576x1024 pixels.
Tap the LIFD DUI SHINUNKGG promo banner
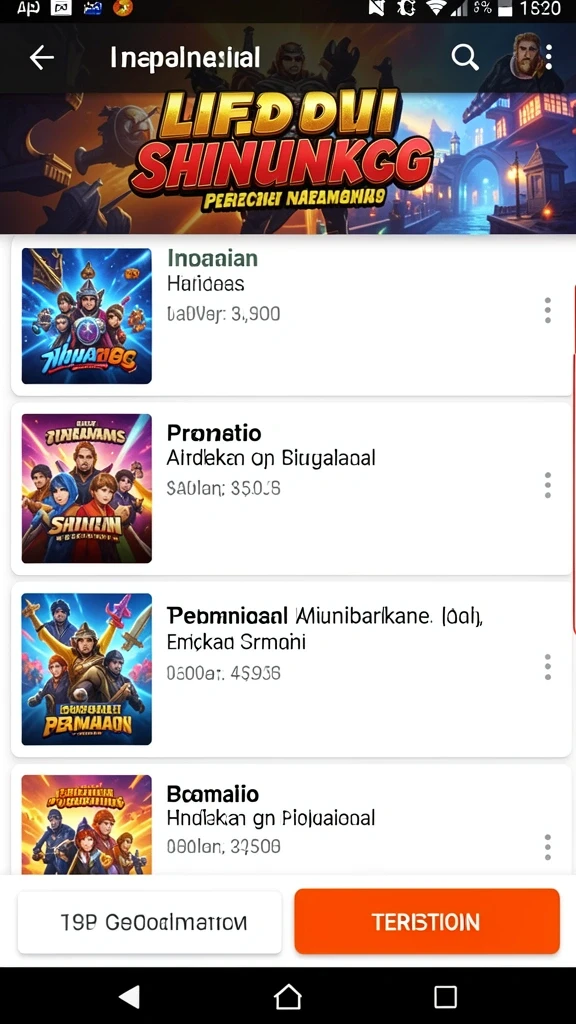(288, 163)
